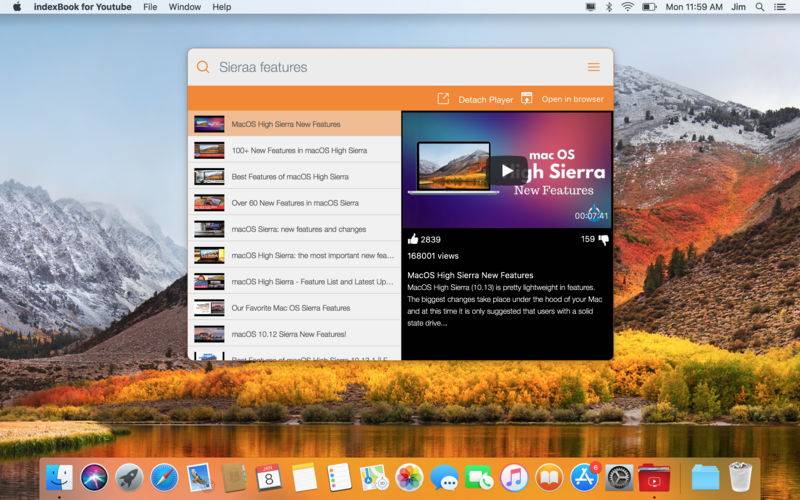The image size is (800, 500).
Task: Open Contacts book in the Dock
Action: point(234,478)
